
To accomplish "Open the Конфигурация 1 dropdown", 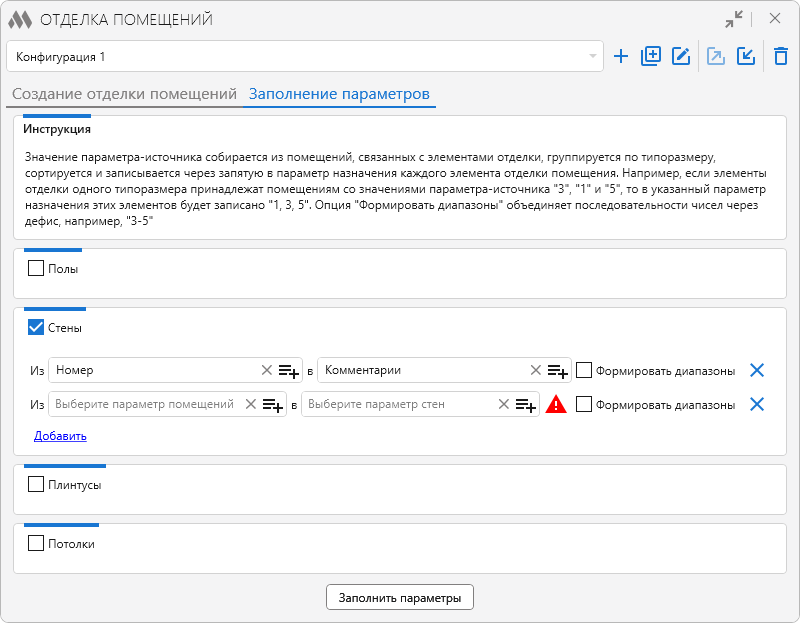I will pos(305,57).
